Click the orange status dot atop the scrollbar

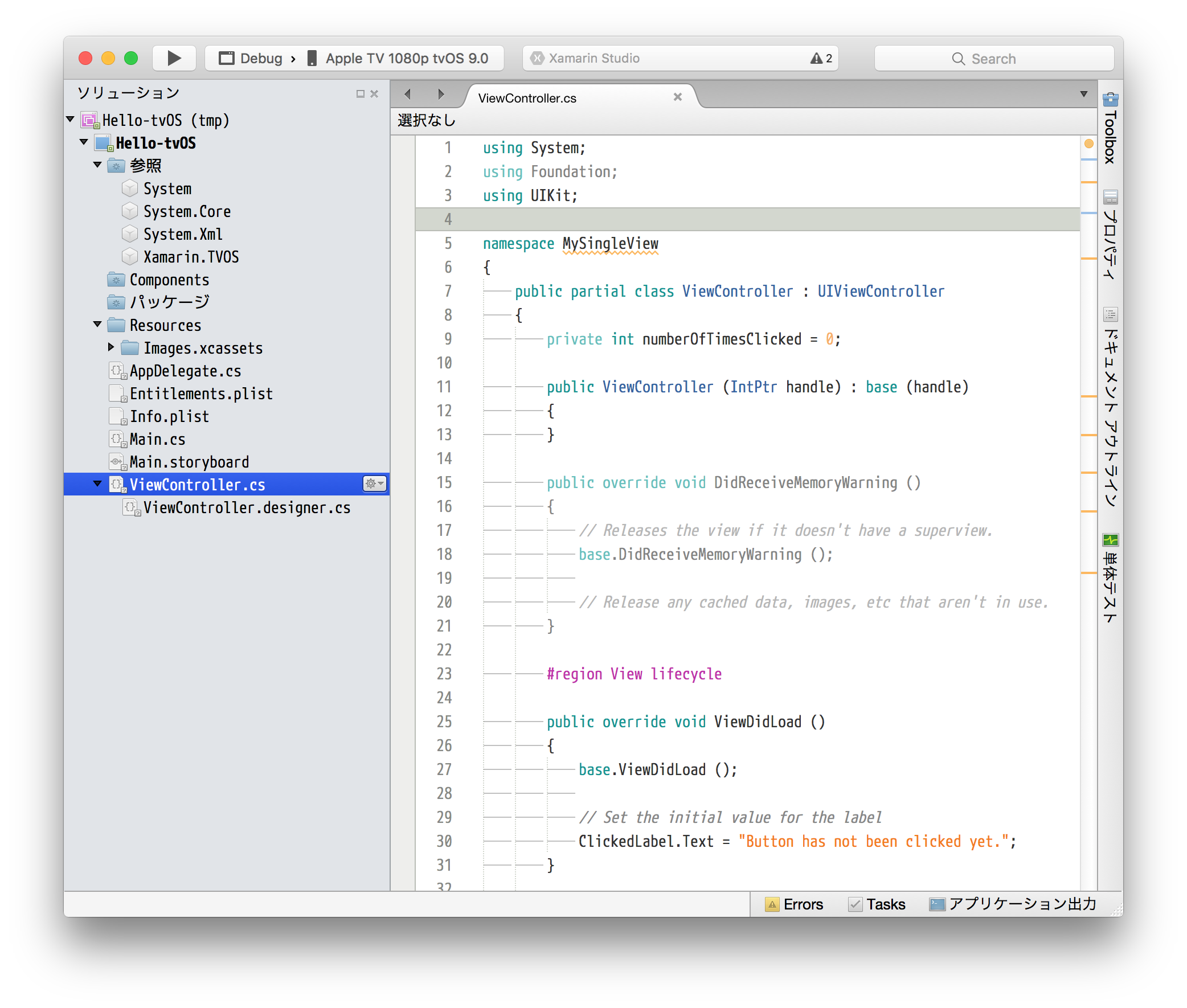click(1088, 144)
